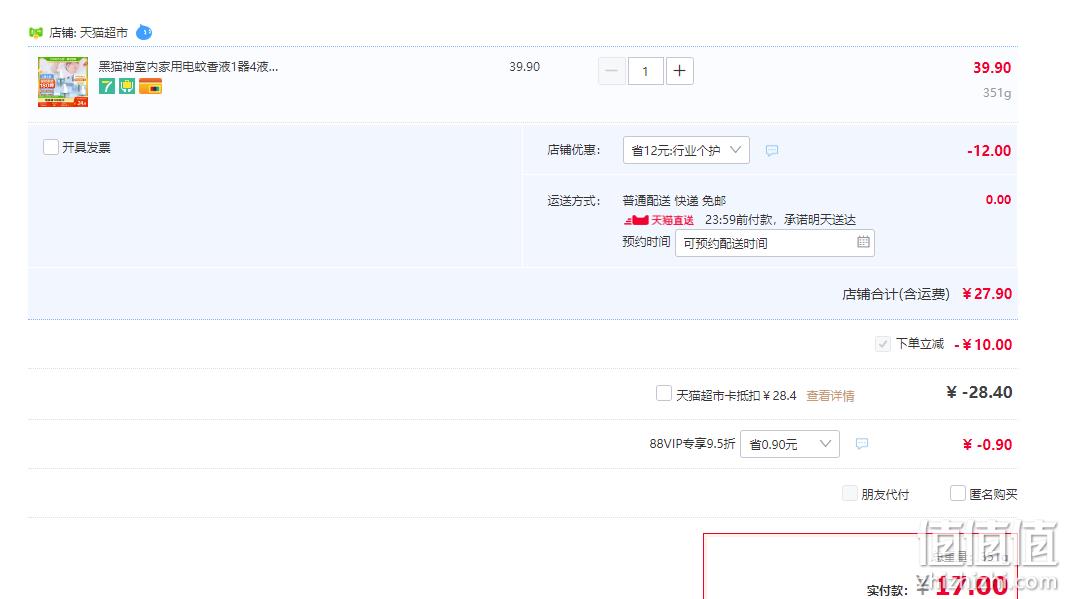Click the quantity input field

pos(645,71)
